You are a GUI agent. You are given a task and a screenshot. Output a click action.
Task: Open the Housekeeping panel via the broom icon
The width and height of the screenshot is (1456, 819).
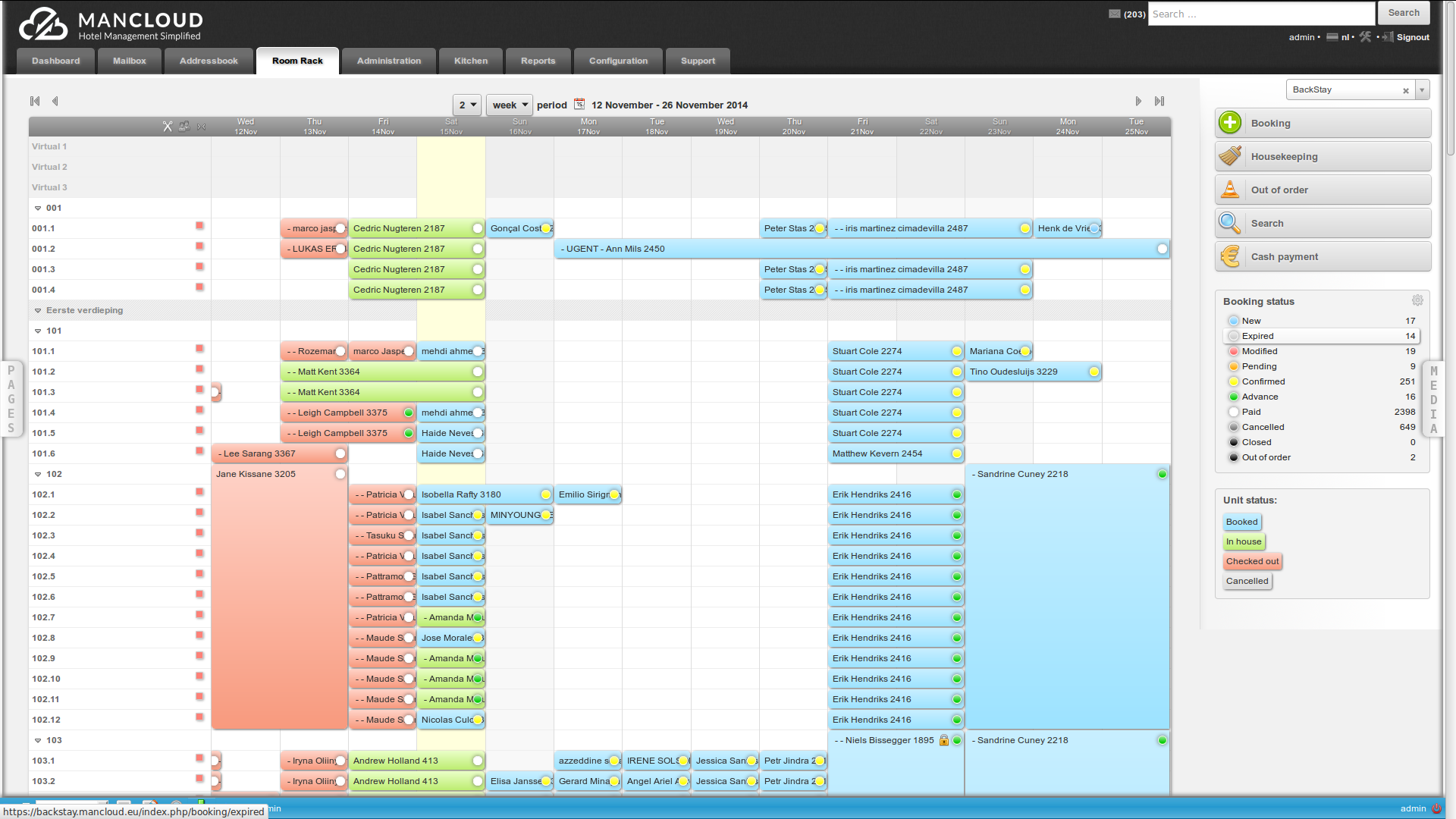click(1229, 156)
